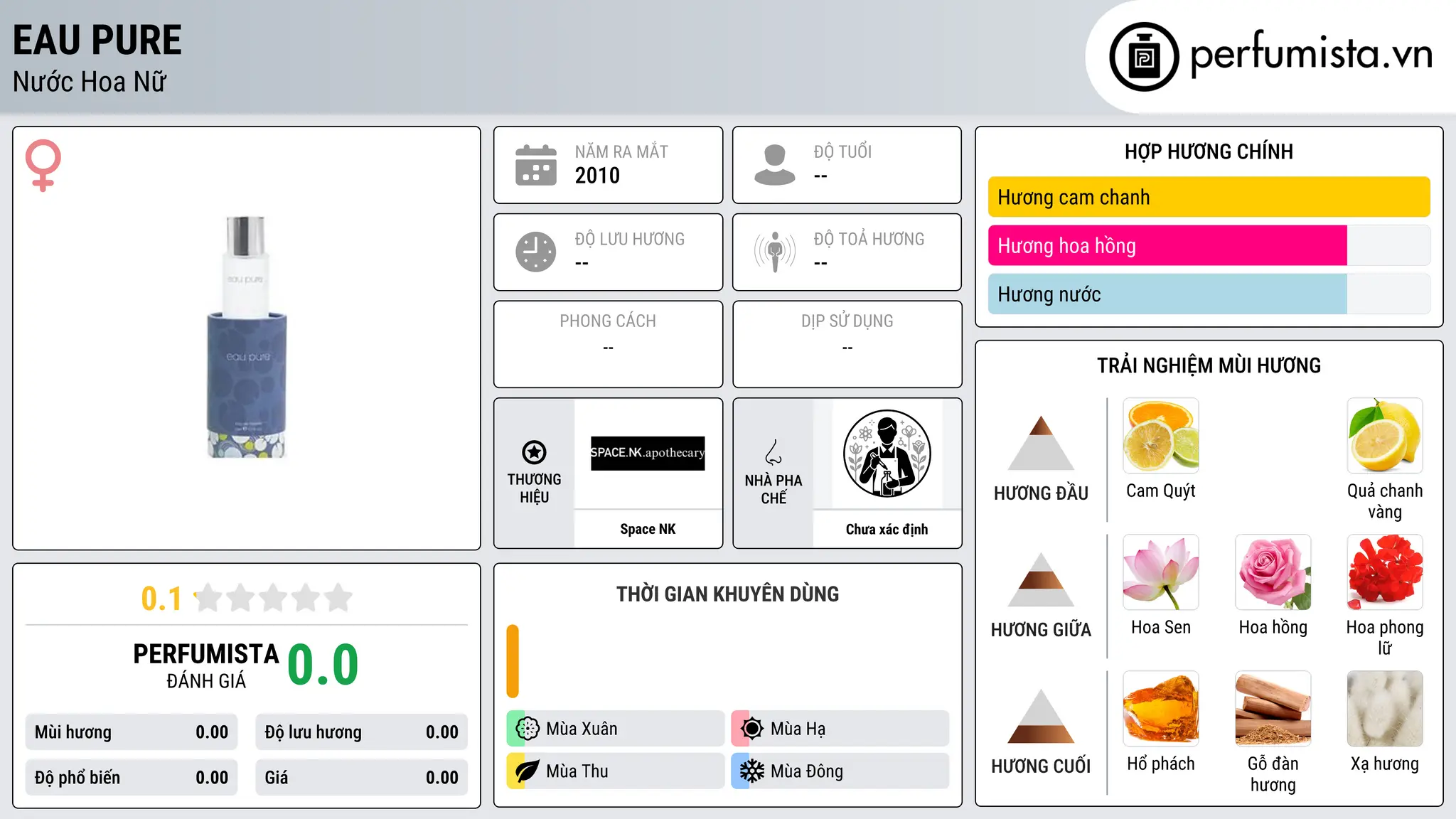Click the PERFUMISTA ĐÁNH GIÁ label

coord(206,665)
